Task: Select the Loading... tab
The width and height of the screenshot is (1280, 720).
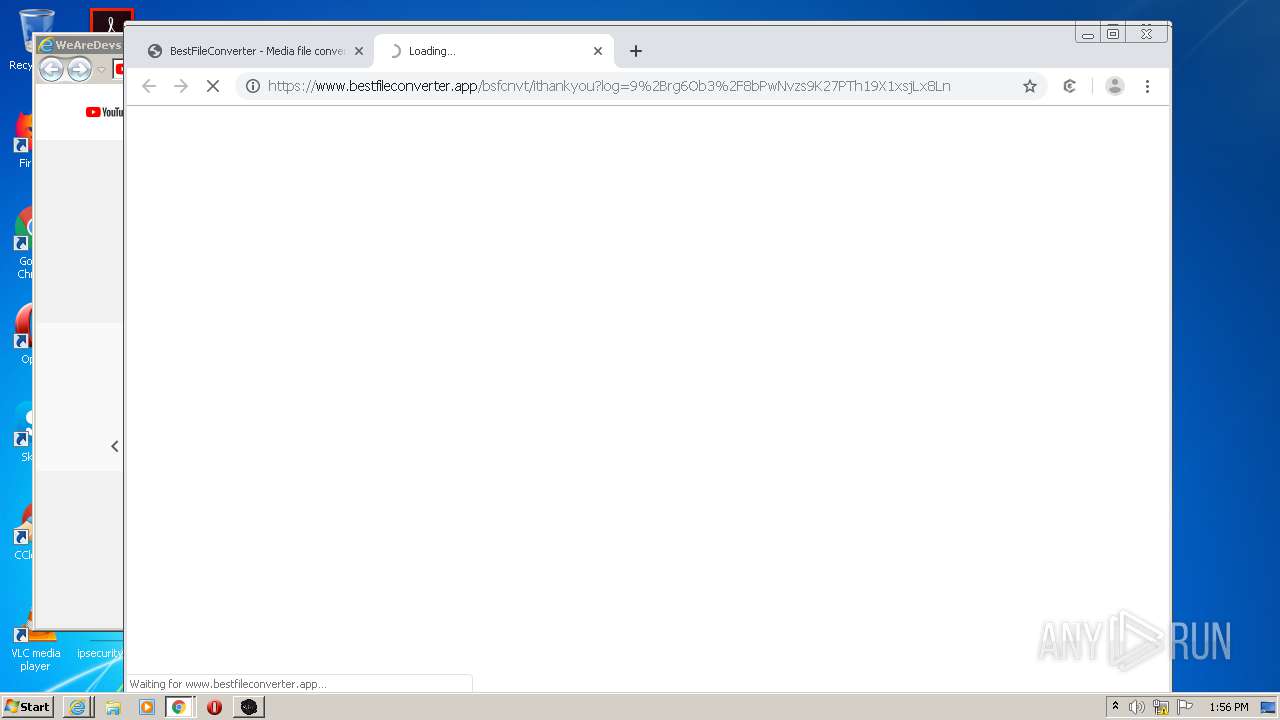Action: (493, 51)
